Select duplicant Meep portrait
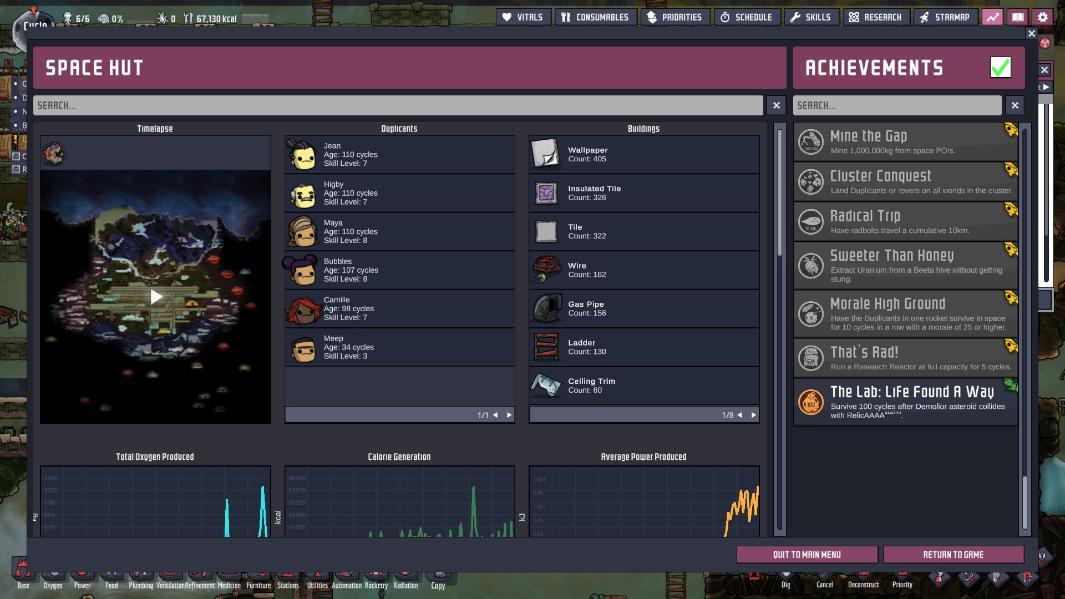 coord(302,348)
